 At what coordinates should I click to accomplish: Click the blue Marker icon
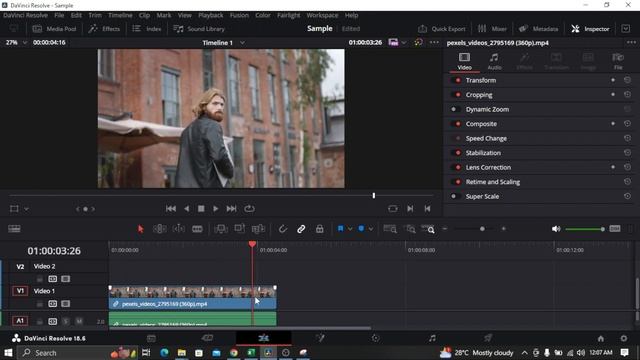361,229
